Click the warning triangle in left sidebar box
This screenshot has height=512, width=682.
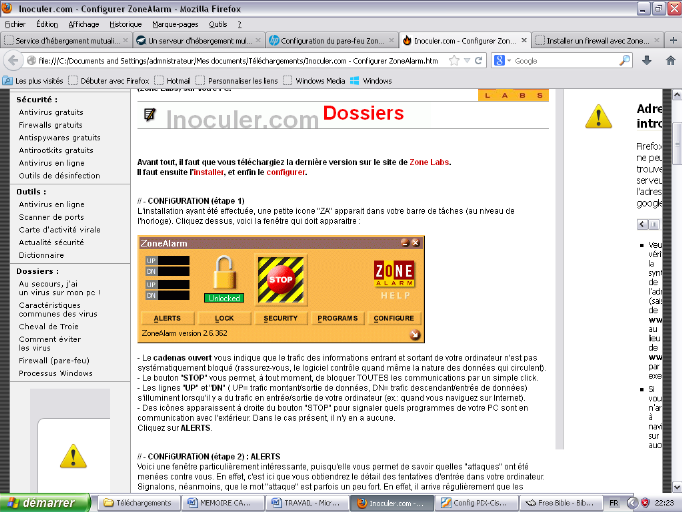tap(73, 456)
